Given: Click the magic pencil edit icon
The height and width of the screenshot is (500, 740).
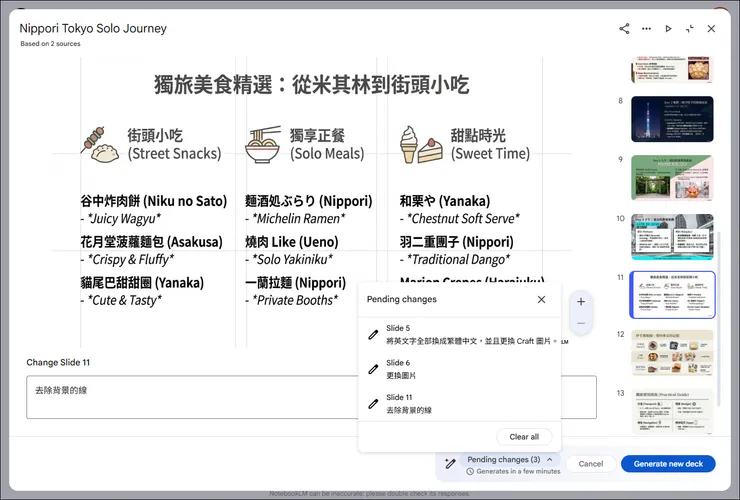Looking at the screenshot, I should coord(450,464).
